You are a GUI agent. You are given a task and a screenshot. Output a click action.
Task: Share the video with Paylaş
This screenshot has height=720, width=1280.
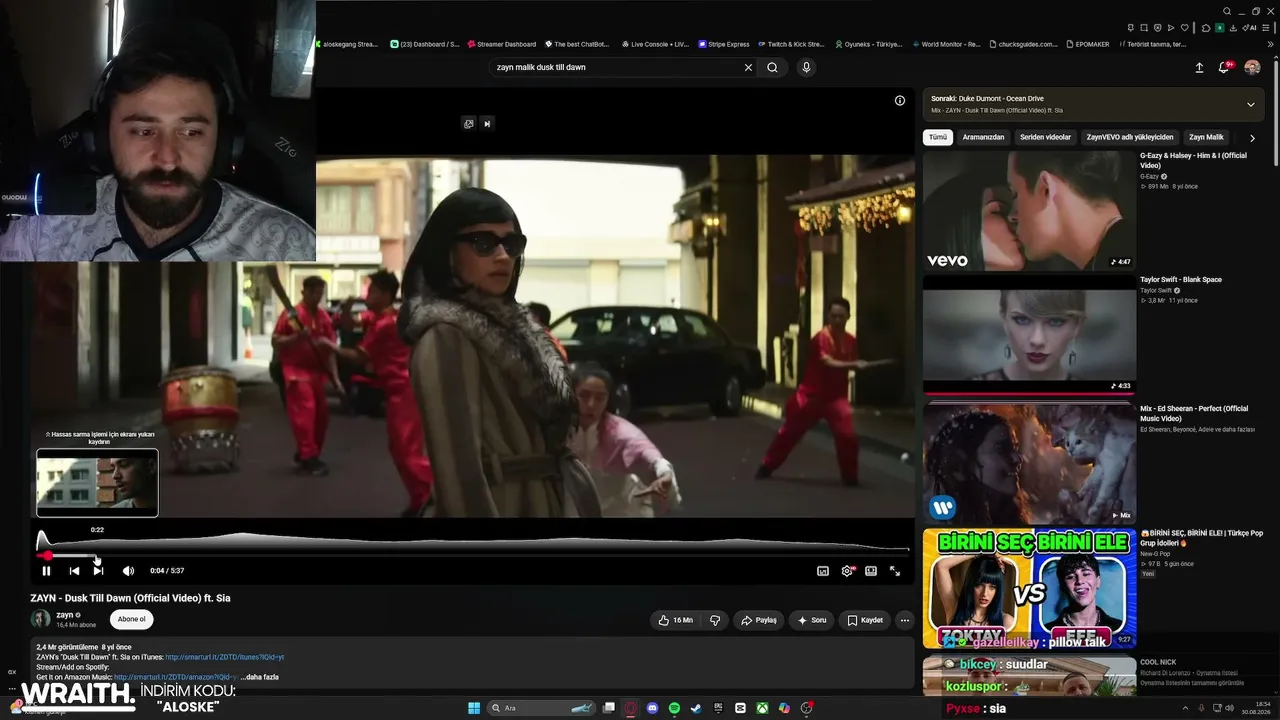point(758,620)
